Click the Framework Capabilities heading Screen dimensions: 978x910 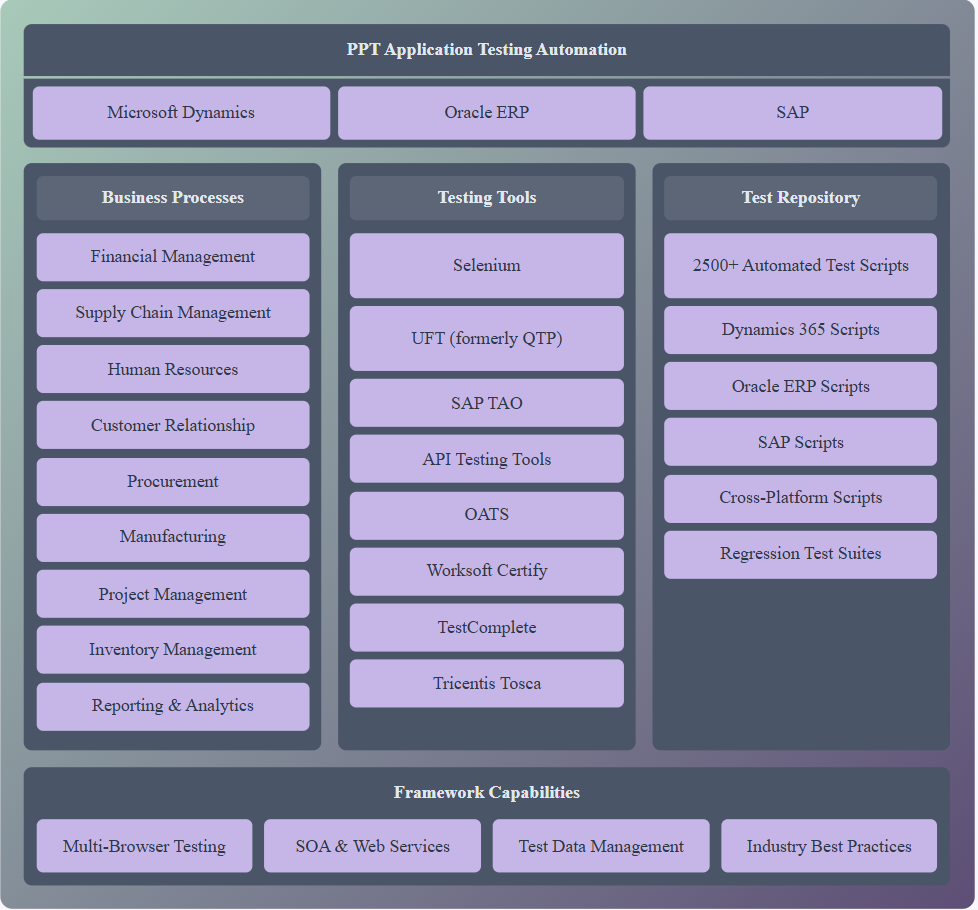pyautogui.click(x=487, y=792)
